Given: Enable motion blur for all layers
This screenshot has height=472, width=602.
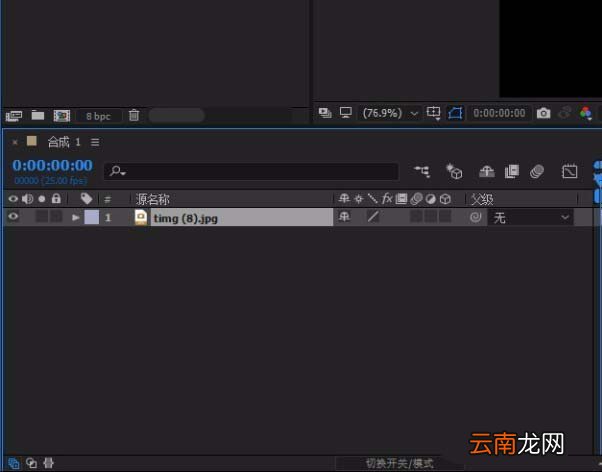Looking at the screenshot, I should coord(537,171).
